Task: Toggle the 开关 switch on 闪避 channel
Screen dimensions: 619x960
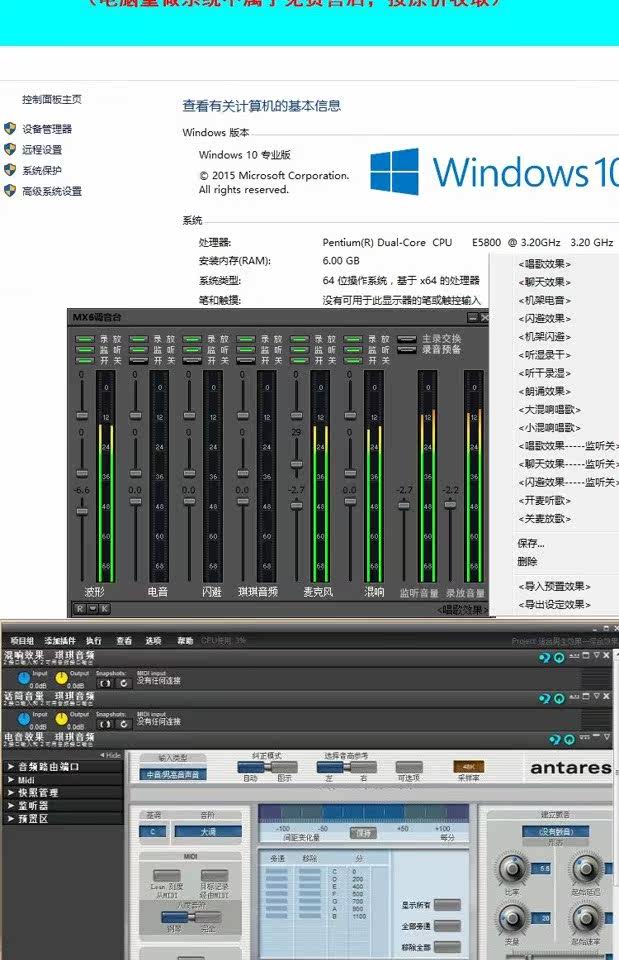Action: tap(192, 361)
